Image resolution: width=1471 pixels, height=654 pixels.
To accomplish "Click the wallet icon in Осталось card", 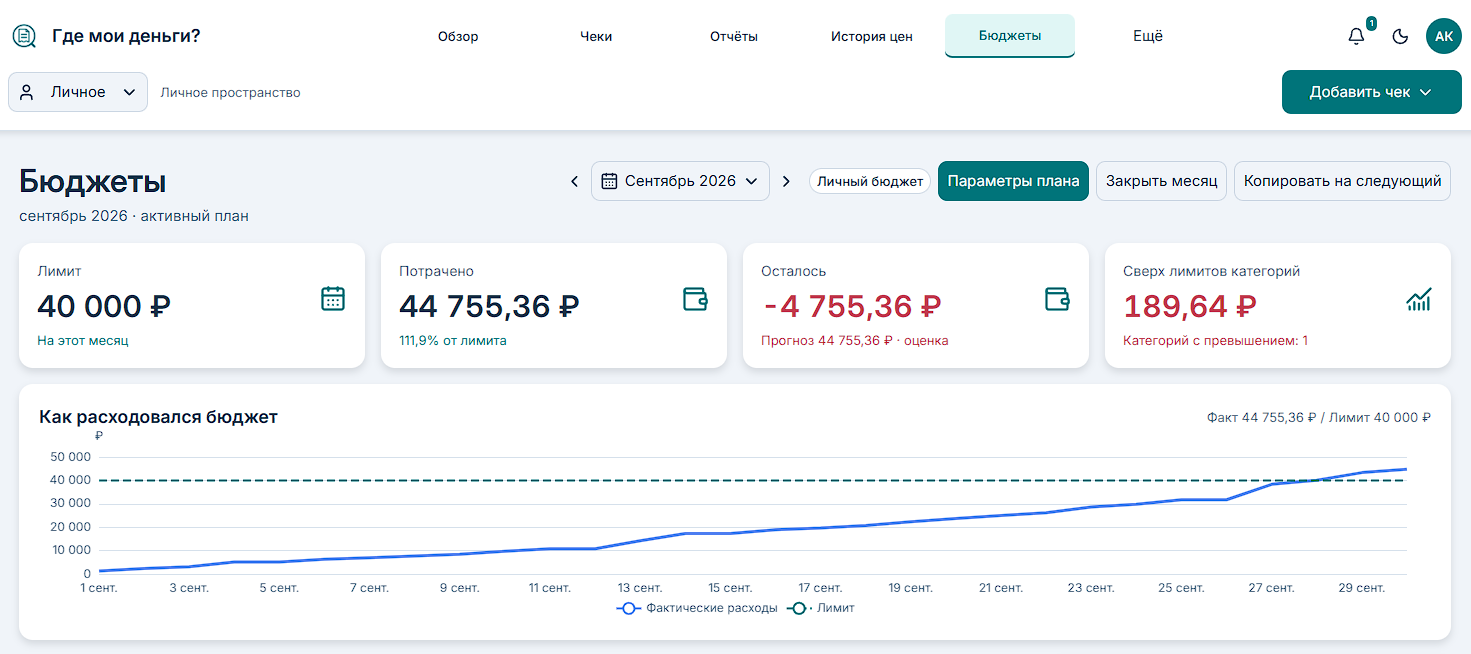I will [1057, 298].
